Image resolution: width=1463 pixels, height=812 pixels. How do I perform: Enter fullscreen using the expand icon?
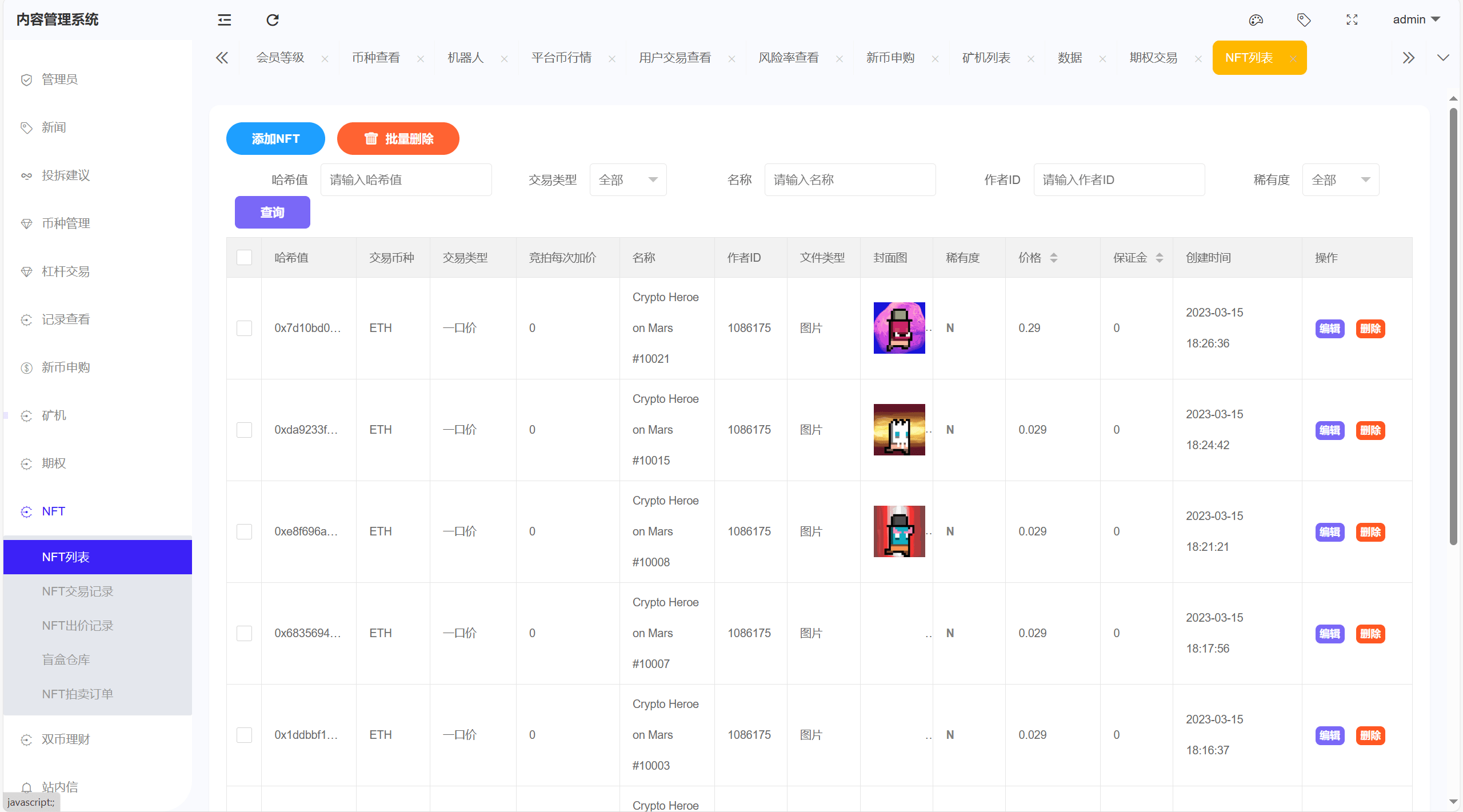(x=1352, y=20)
